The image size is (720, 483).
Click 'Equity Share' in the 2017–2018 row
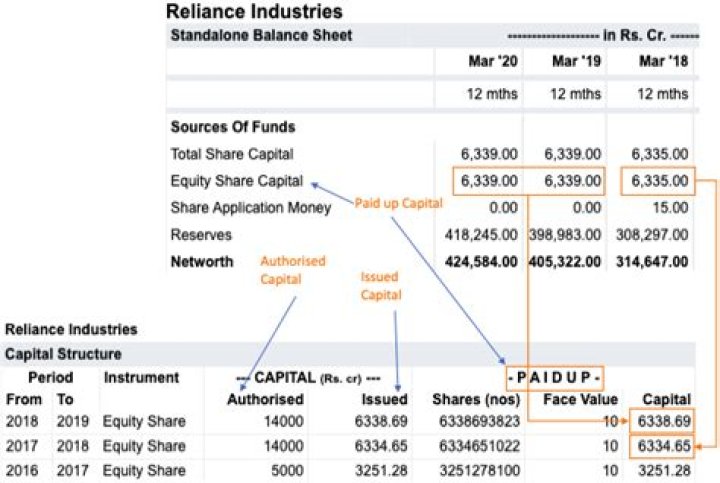pos(144,446)
